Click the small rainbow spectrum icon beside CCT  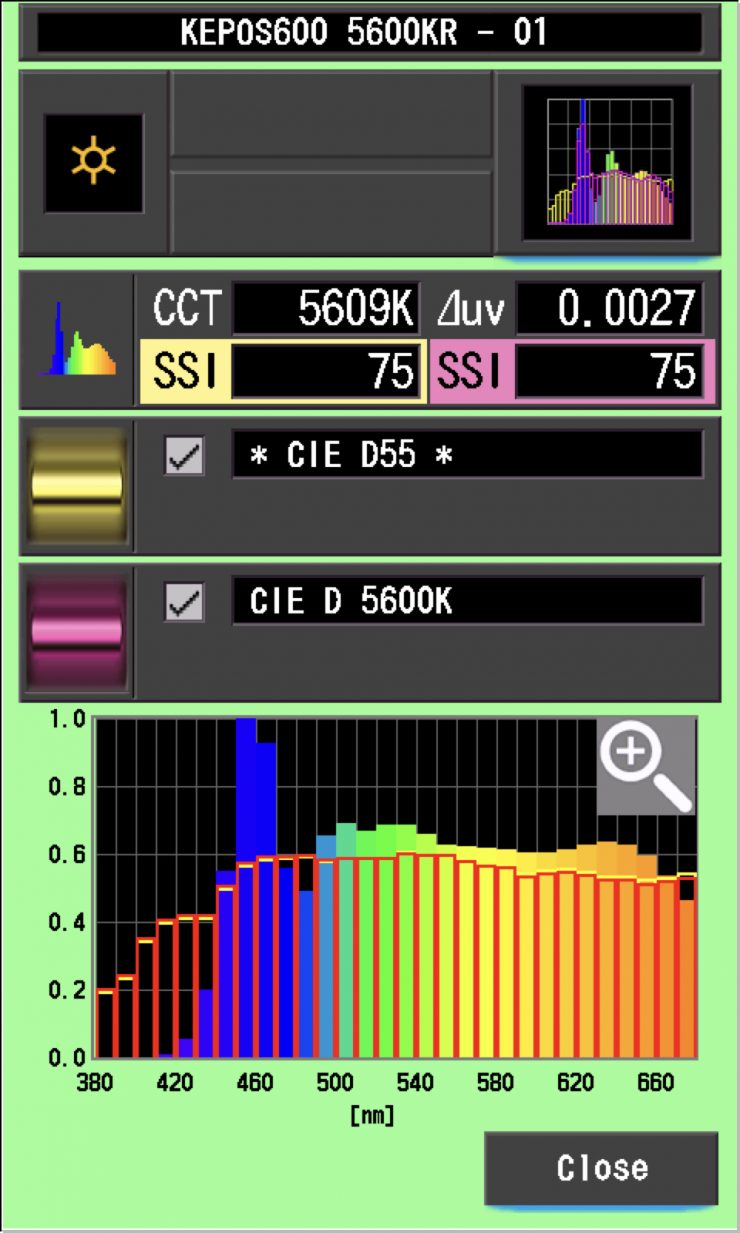click(77, 340)
